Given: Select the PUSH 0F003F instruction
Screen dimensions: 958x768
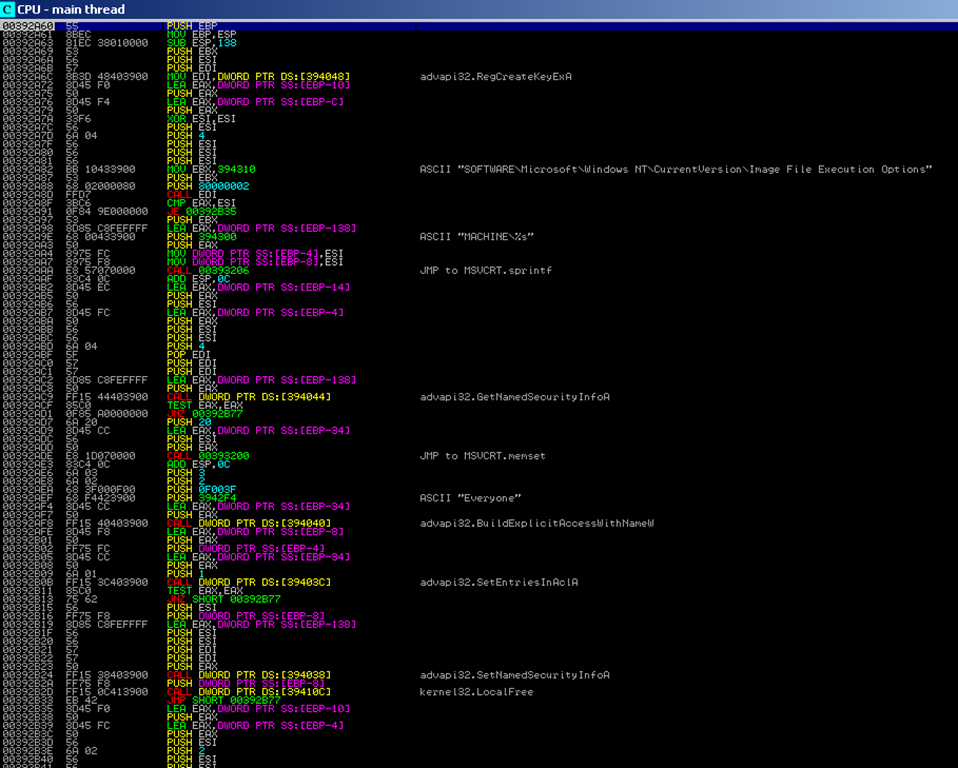Looking at the screenshot, I should tap(201, 489).
